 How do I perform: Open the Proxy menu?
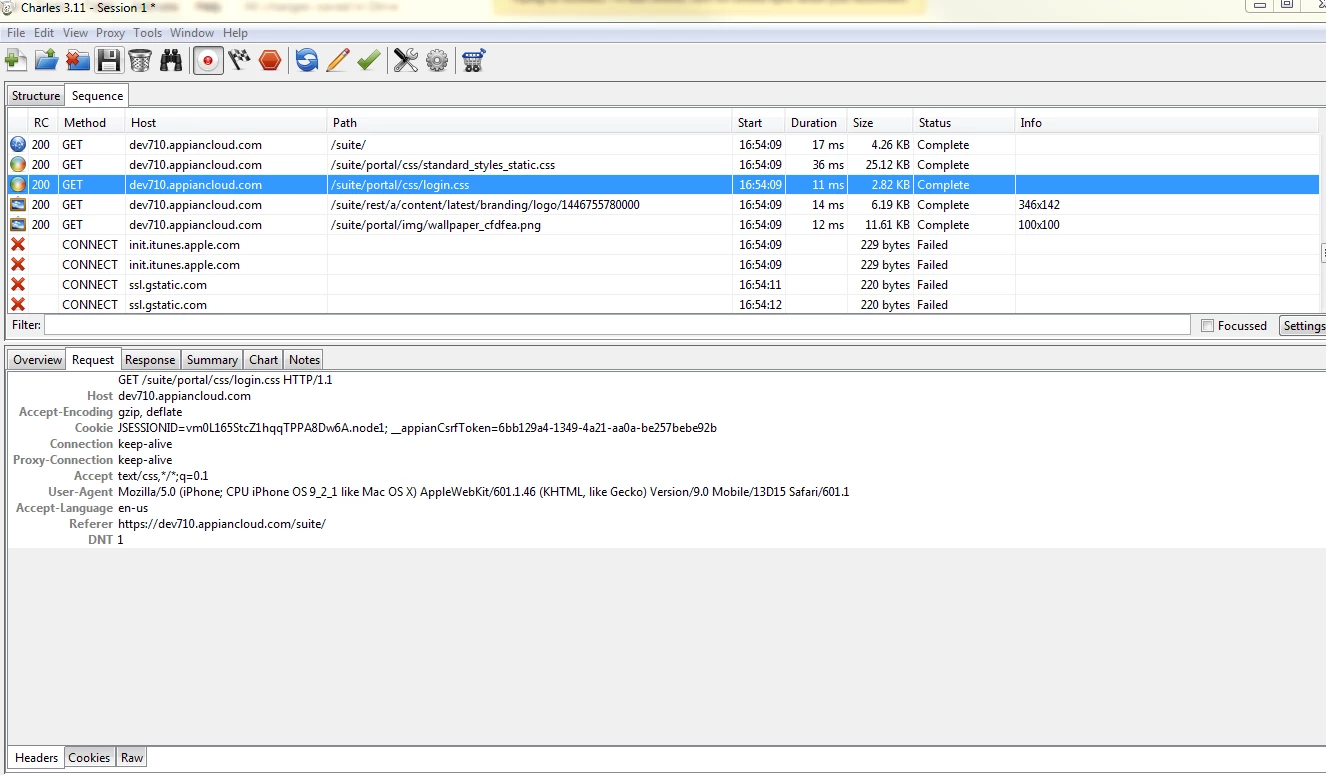coord(111,33)
